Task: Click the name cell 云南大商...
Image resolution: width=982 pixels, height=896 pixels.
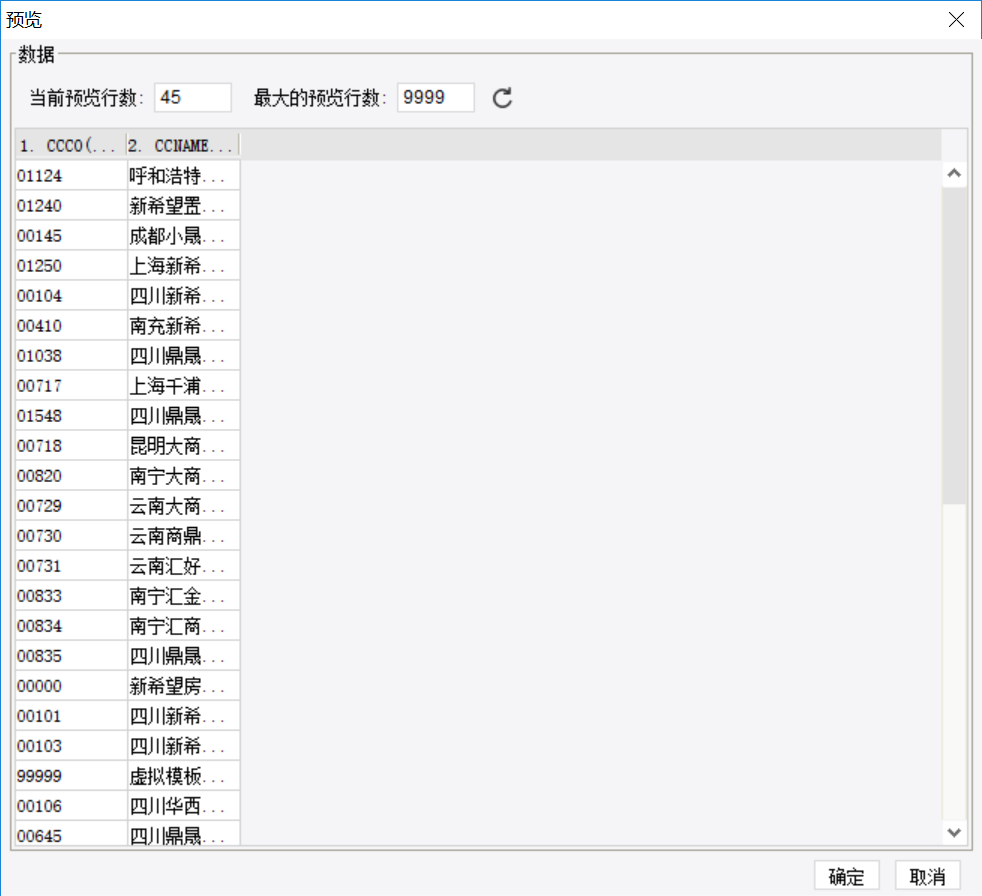Action: (183, 506)
